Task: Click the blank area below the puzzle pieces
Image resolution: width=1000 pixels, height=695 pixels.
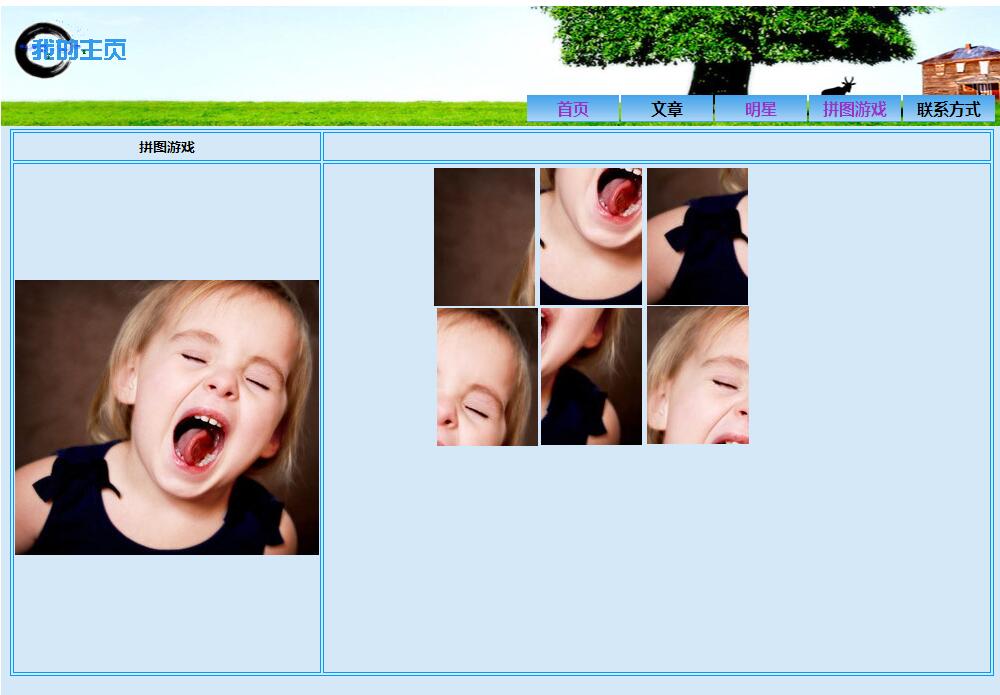Action: click(x=657, y=560)
